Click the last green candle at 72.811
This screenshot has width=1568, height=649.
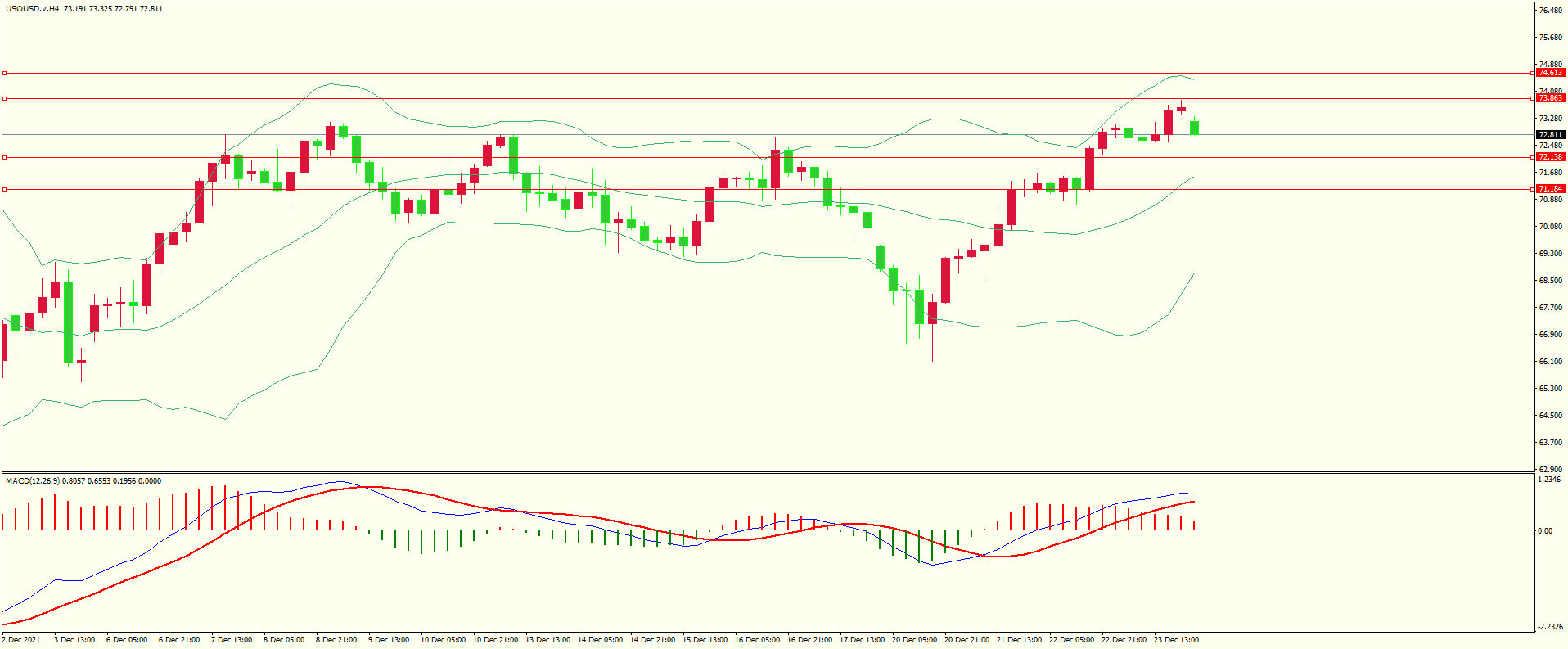tap(1194, 128)
